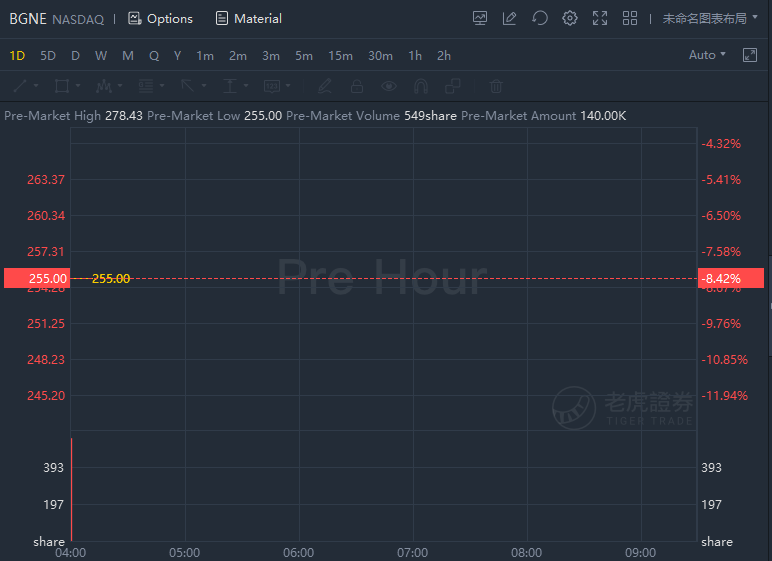This screenshot has width=772, height=561.
Task: Toggle drawings visibility eye icon
Action: (x=389, y=86)
